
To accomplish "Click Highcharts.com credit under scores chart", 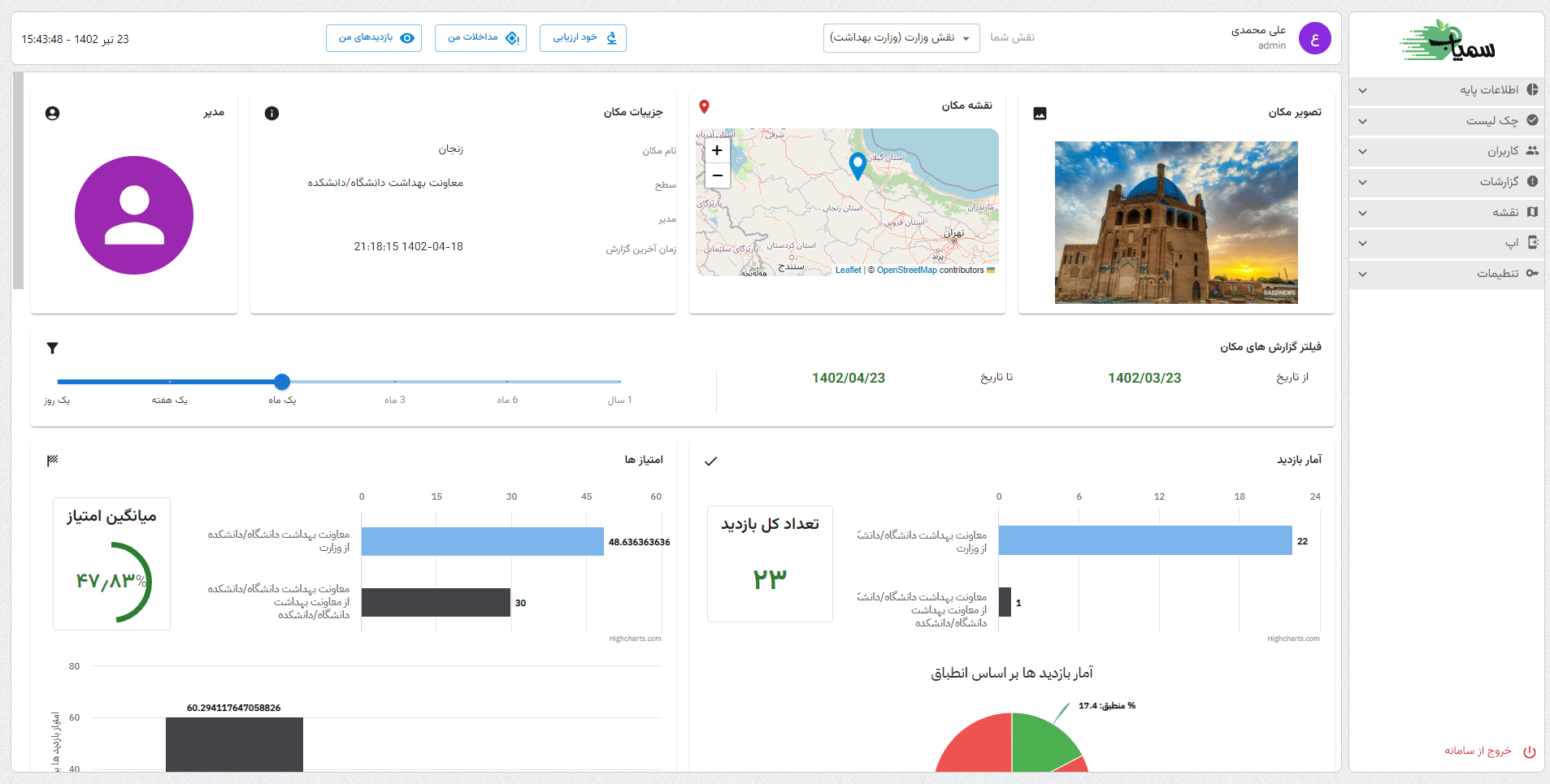I will [x=635, y=639].
